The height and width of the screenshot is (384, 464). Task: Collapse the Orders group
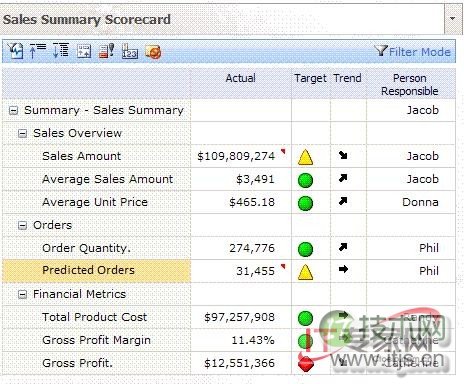22,226
